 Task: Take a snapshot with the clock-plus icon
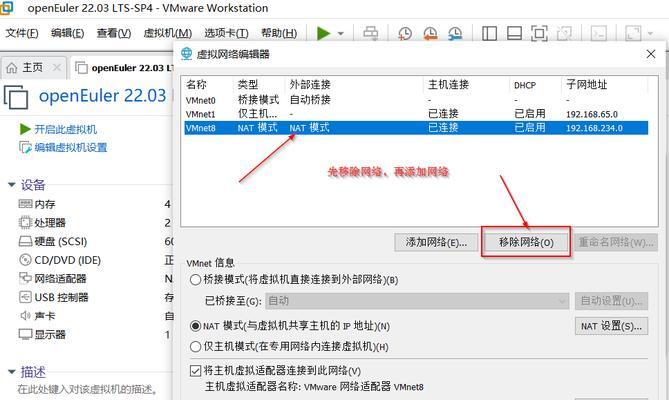coord(404,33)
